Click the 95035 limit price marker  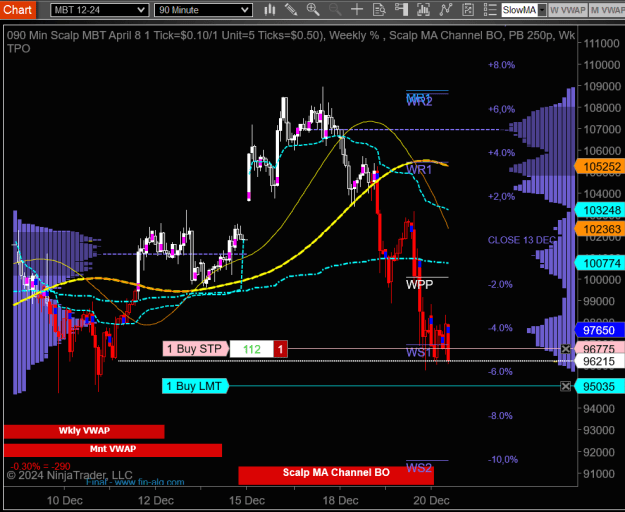[599, 386]
